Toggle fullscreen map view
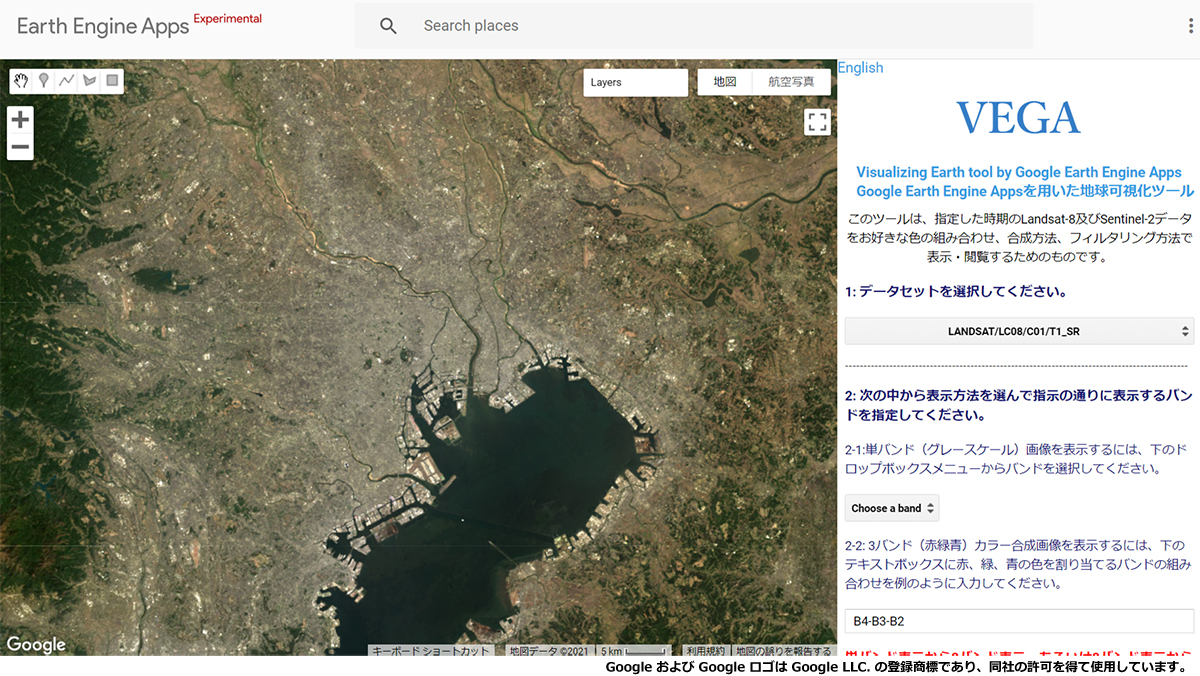The height and width of the screenshot is (676, 1200). point(818,122)
